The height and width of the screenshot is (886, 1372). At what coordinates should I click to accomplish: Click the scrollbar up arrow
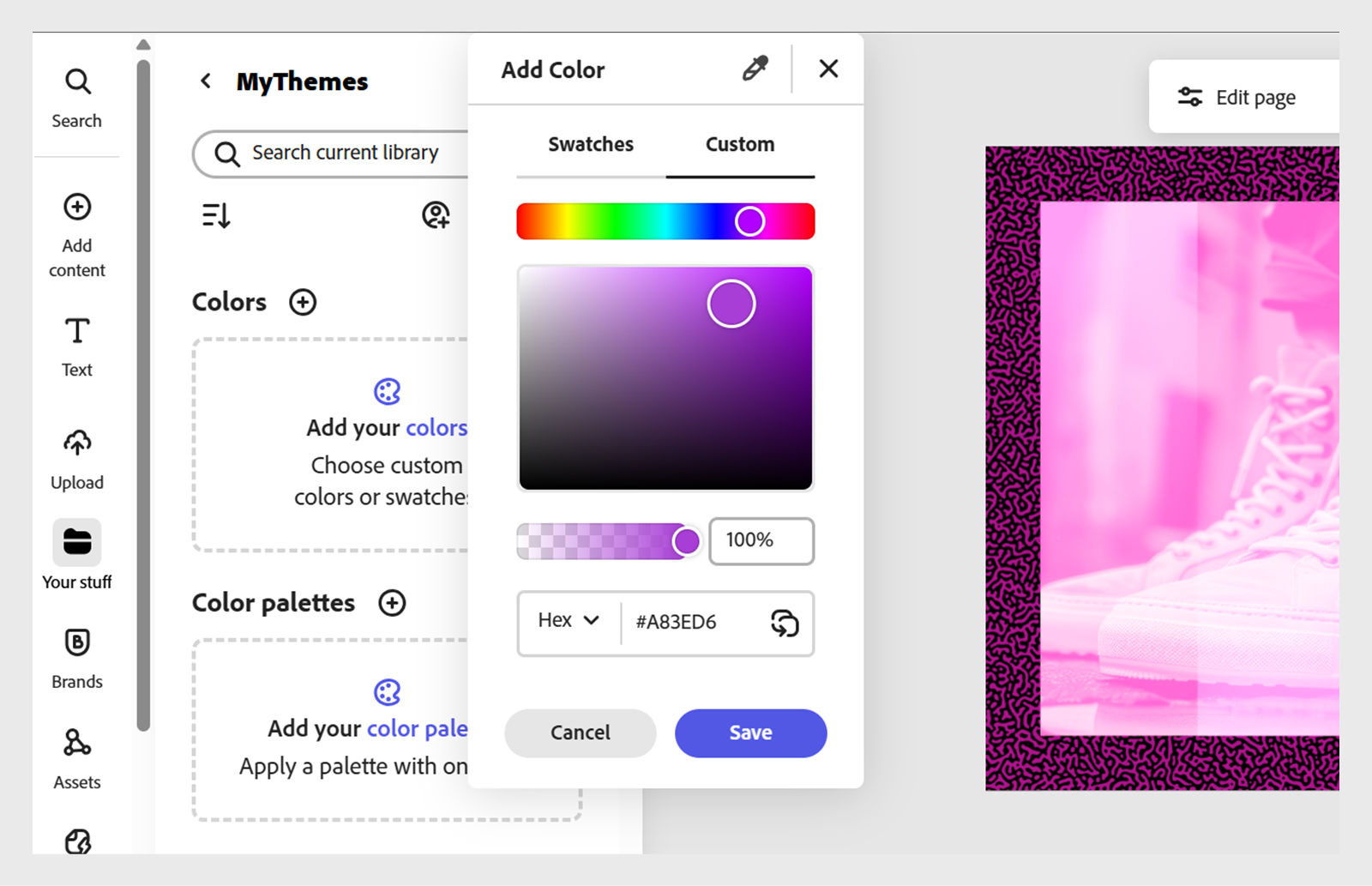point(143,45)
